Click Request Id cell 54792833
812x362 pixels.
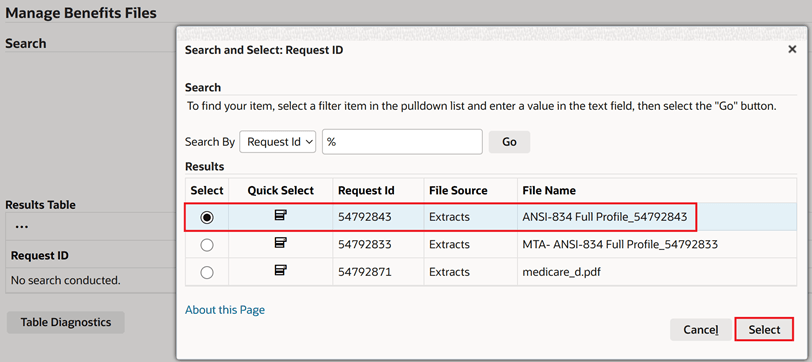(365, 244)
